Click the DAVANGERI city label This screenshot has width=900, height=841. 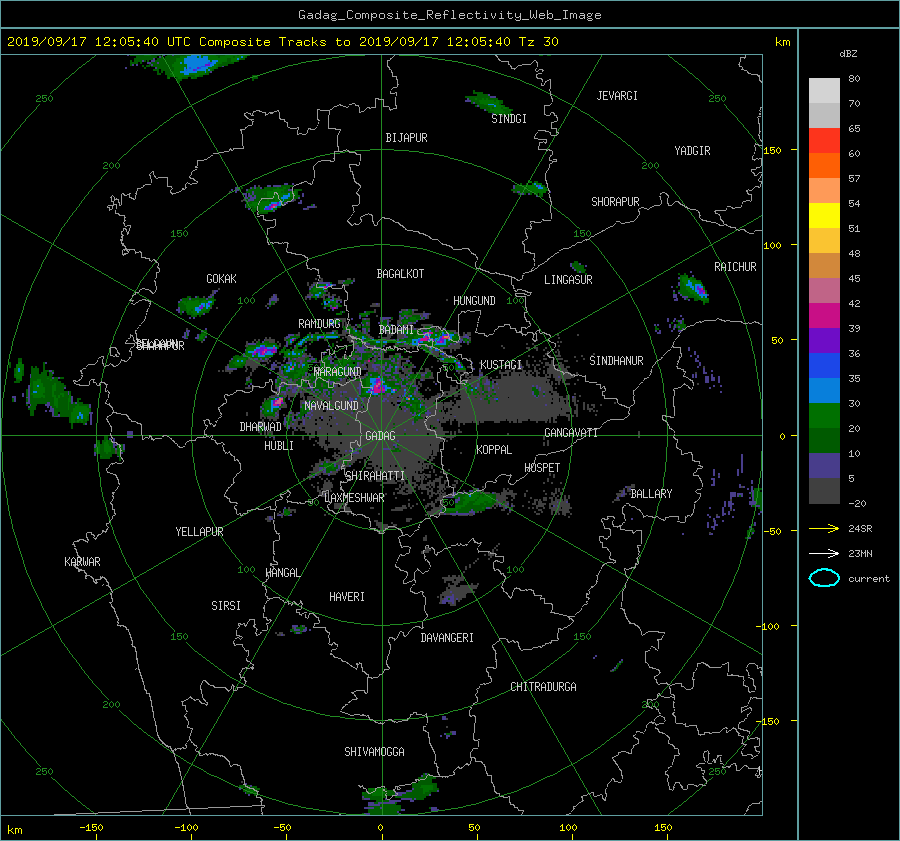tap(447, 638)
